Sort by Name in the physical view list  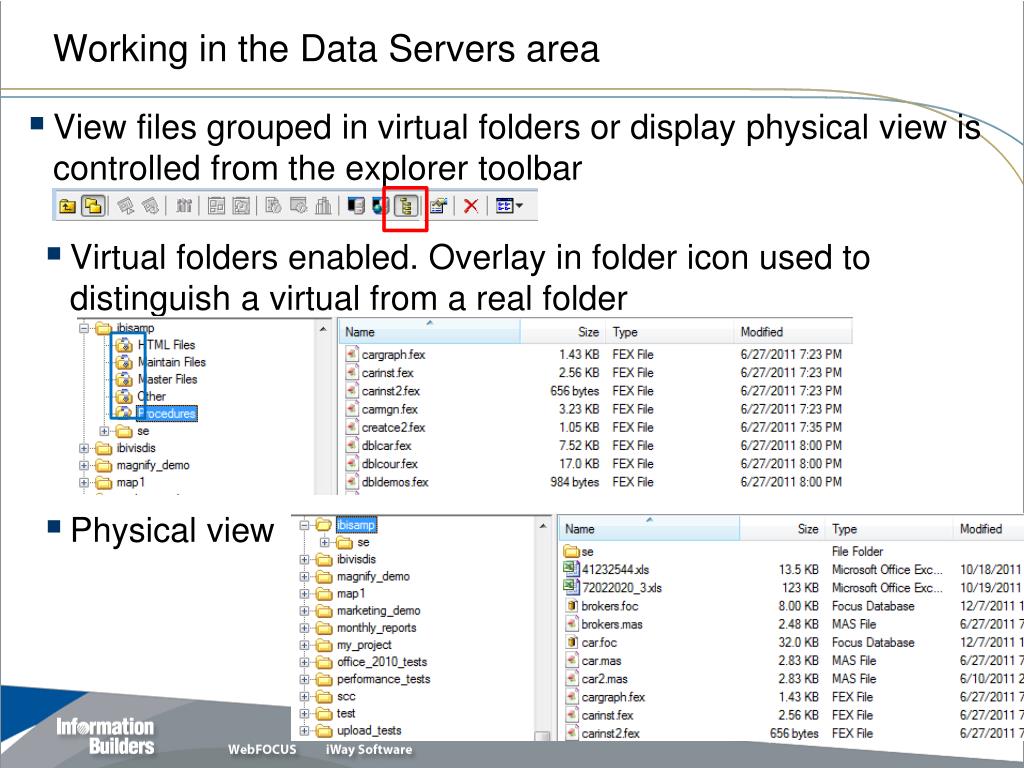point(649,529)
